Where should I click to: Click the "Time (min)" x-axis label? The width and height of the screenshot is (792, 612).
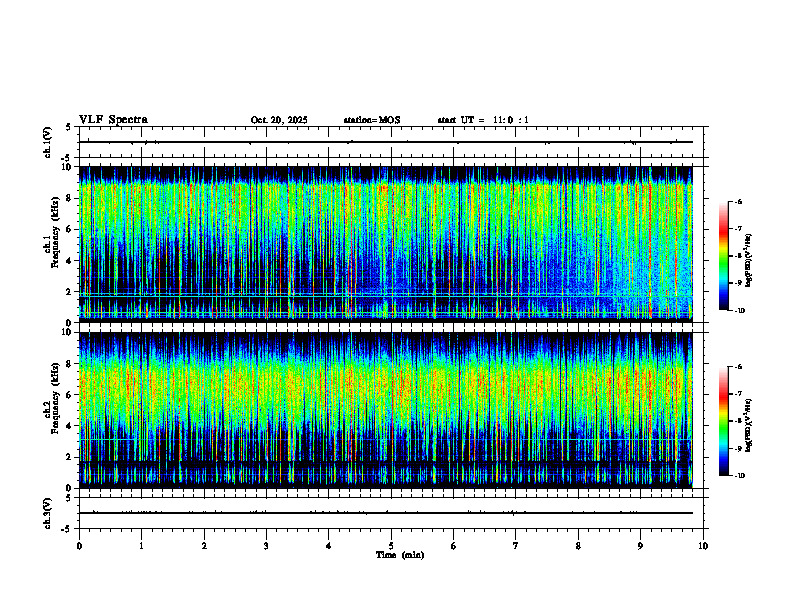pos(400,555)
